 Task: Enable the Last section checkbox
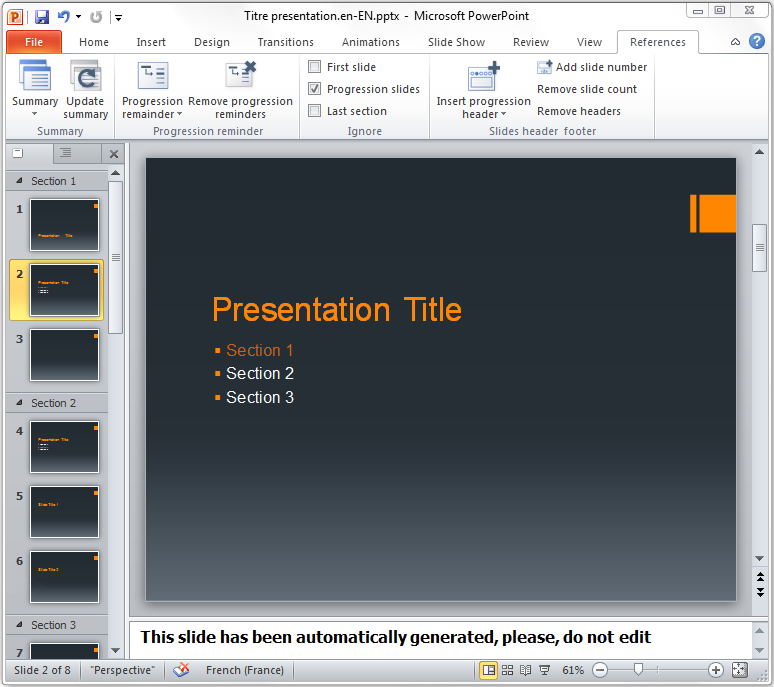tap(314, 110)
